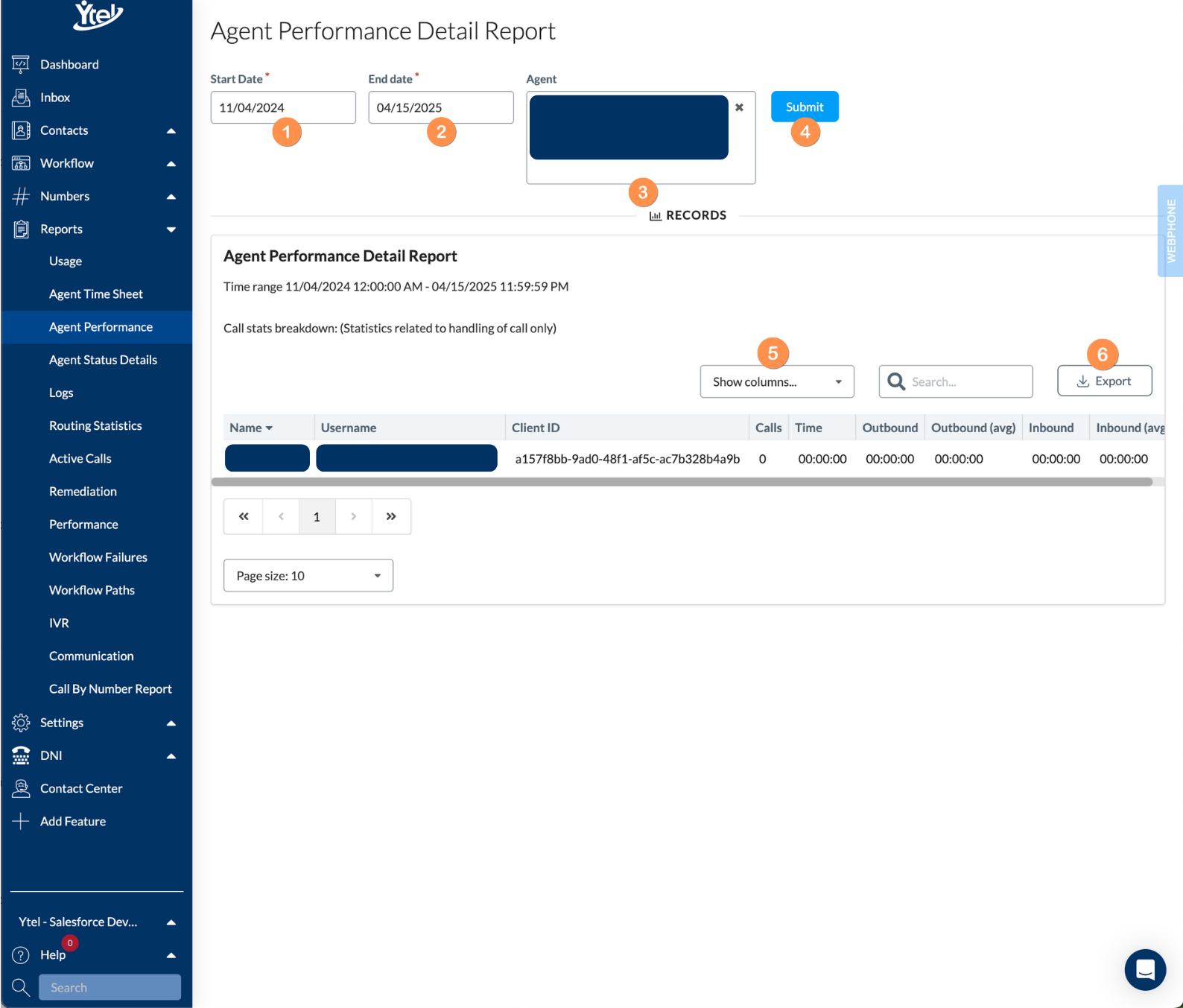Image resolution: width=1183 pixels, height=1008 pixels.
Task: Open the Show columns dropdown
Action: 777,381
